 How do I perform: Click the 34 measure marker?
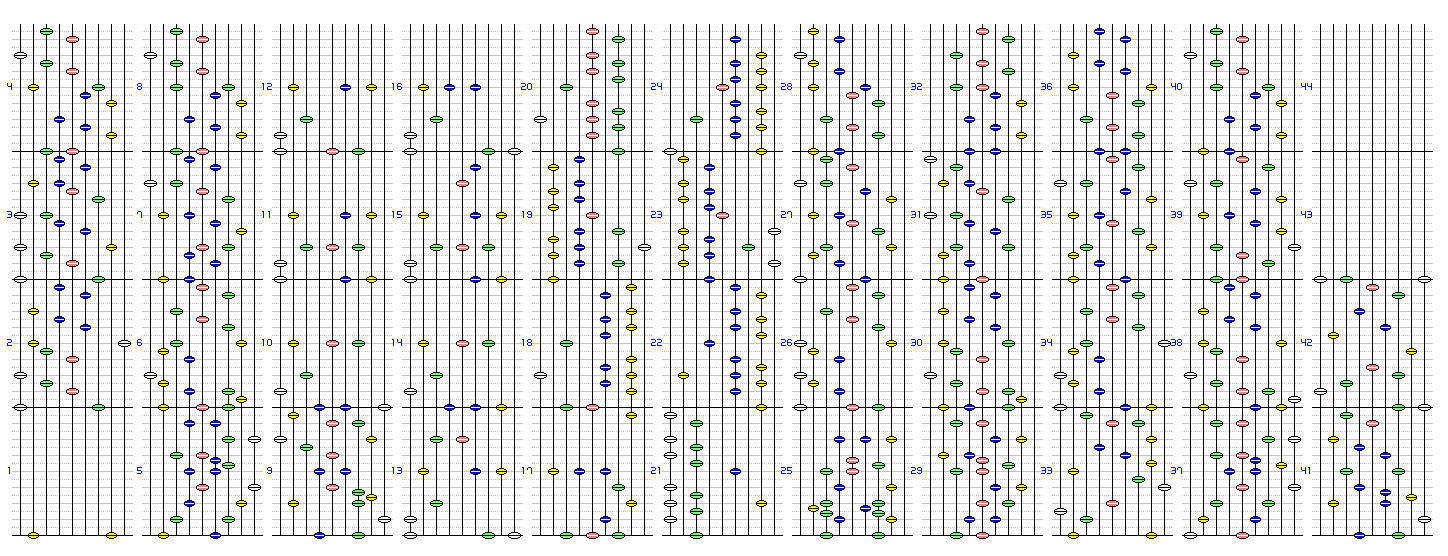coord(1046,343)
